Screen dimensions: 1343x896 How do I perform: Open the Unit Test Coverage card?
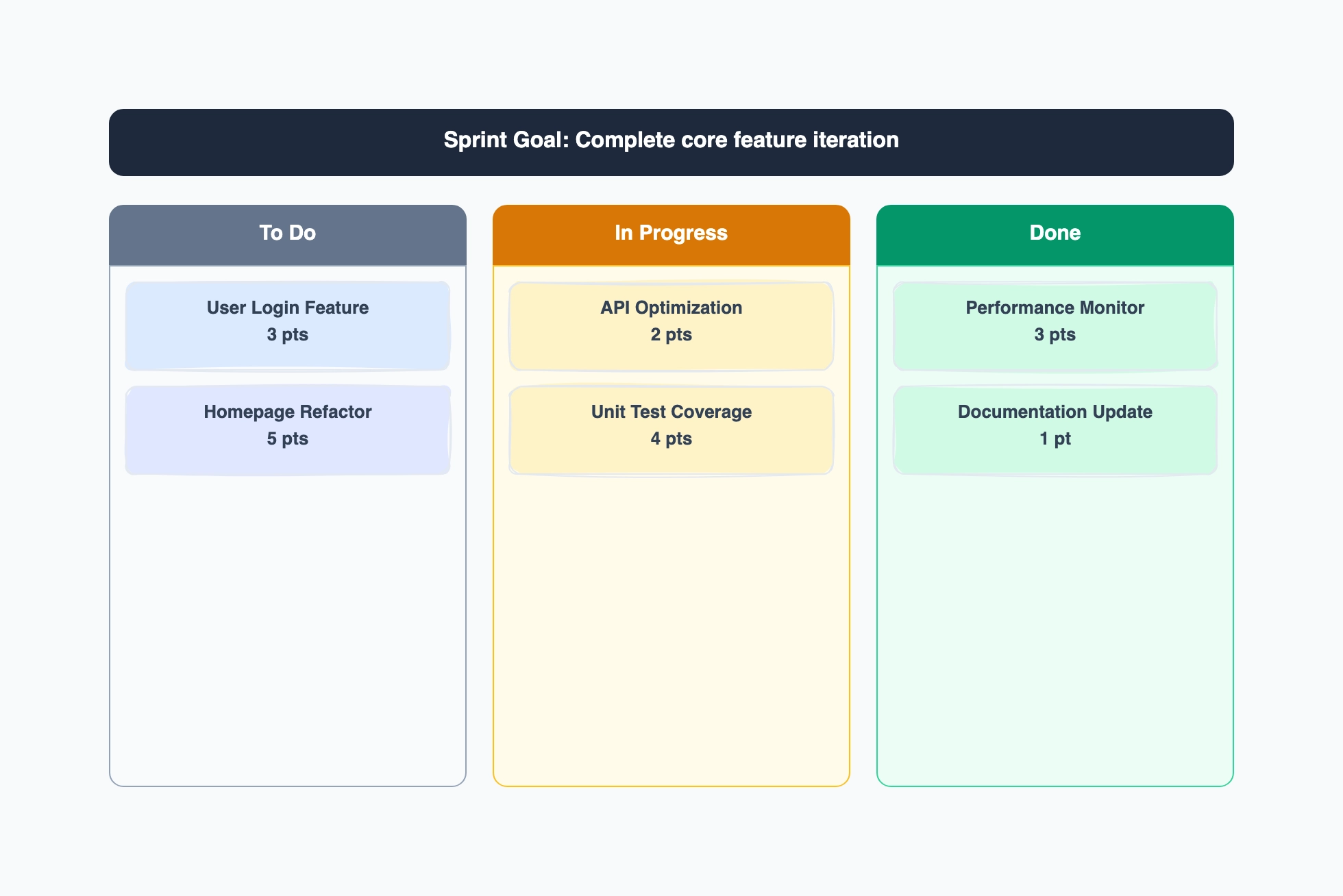click(x=671, y=430)
